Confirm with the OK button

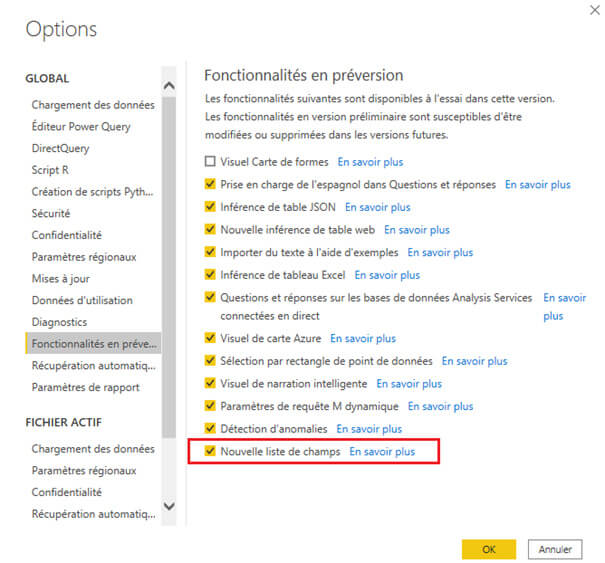point(489,549)
